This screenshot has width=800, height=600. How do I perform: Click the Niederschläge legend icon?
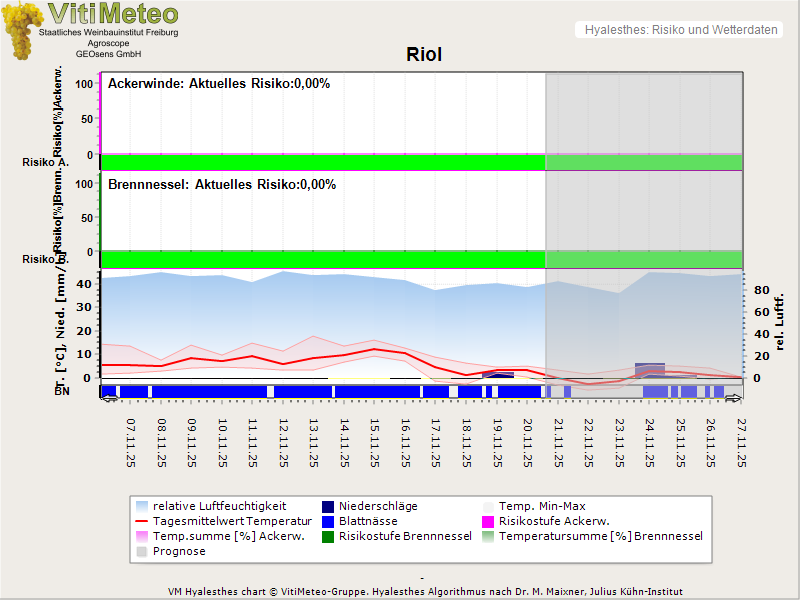[329, 506]
